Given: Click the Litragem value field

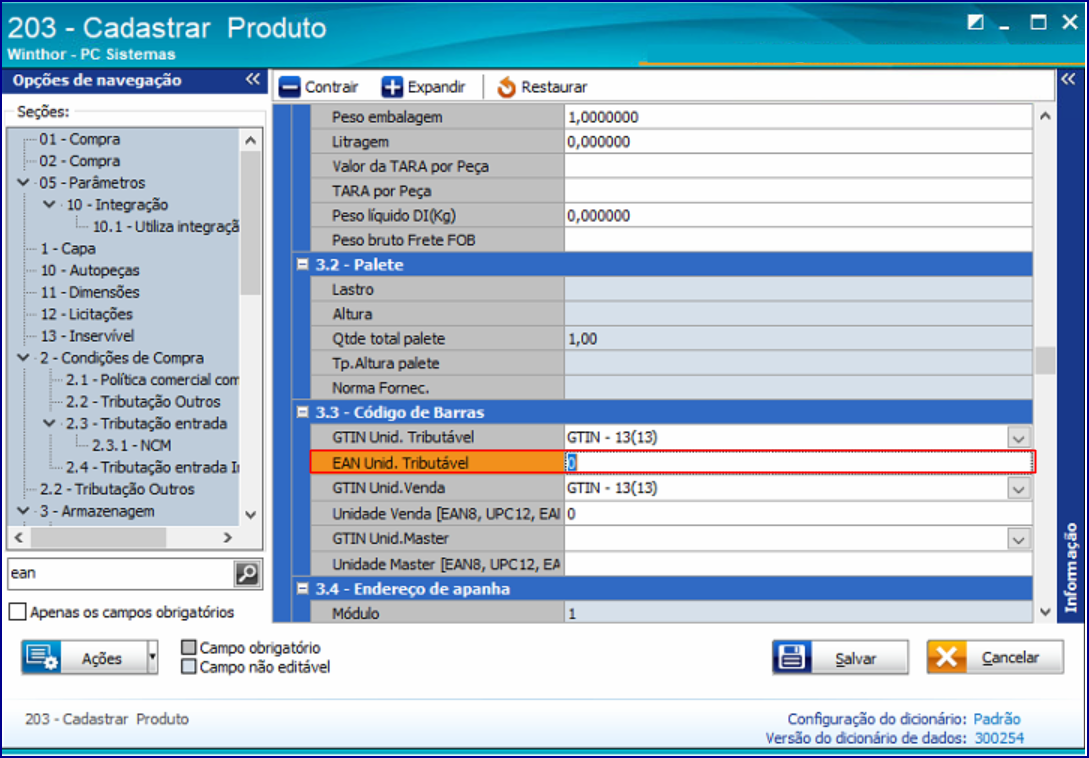Looking at the screenshot, I should pos(799,142).
